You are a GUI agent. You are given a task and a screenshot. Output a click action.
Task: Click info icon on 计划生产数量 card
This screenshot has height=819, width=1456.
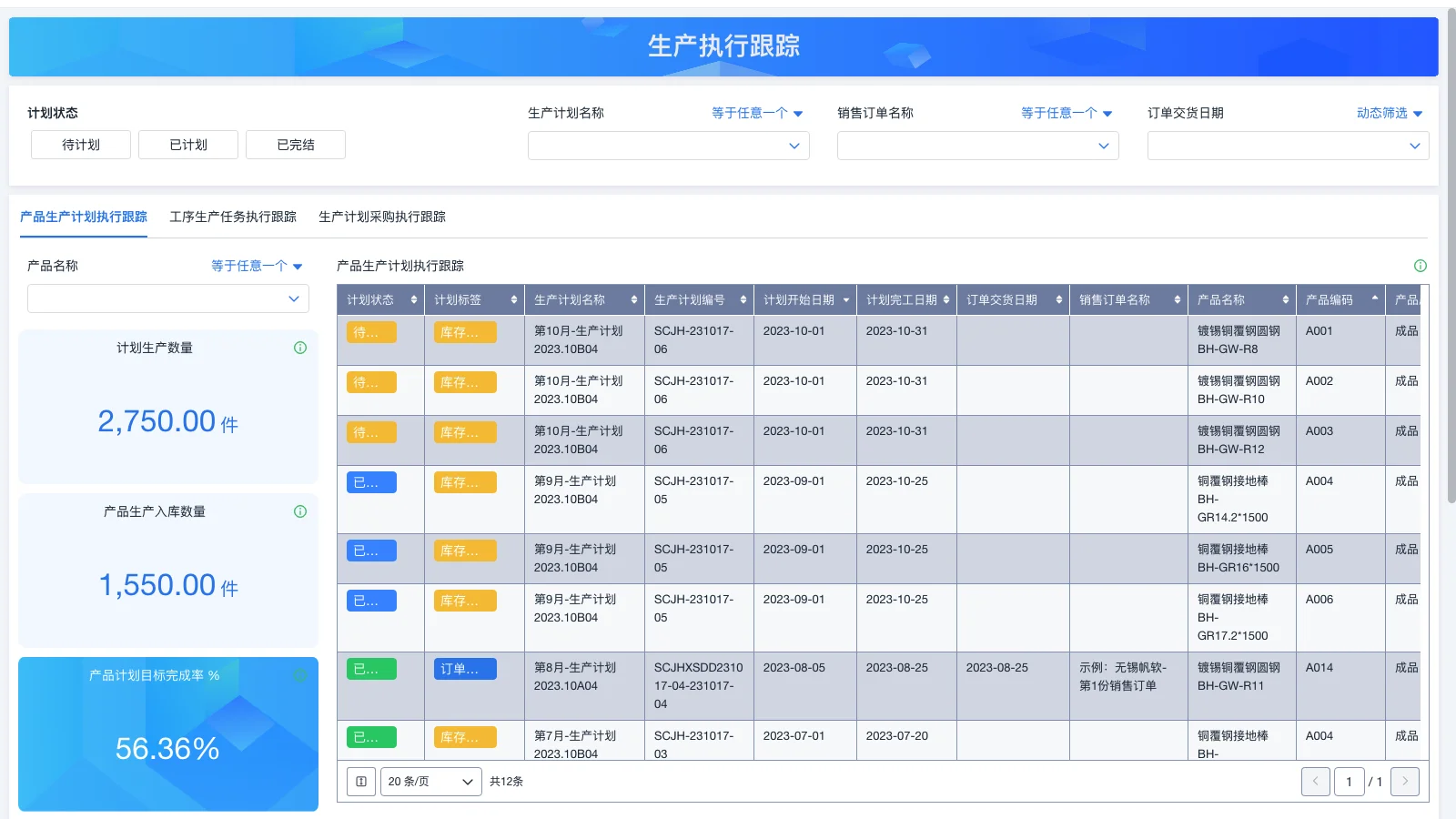[300, 348]
